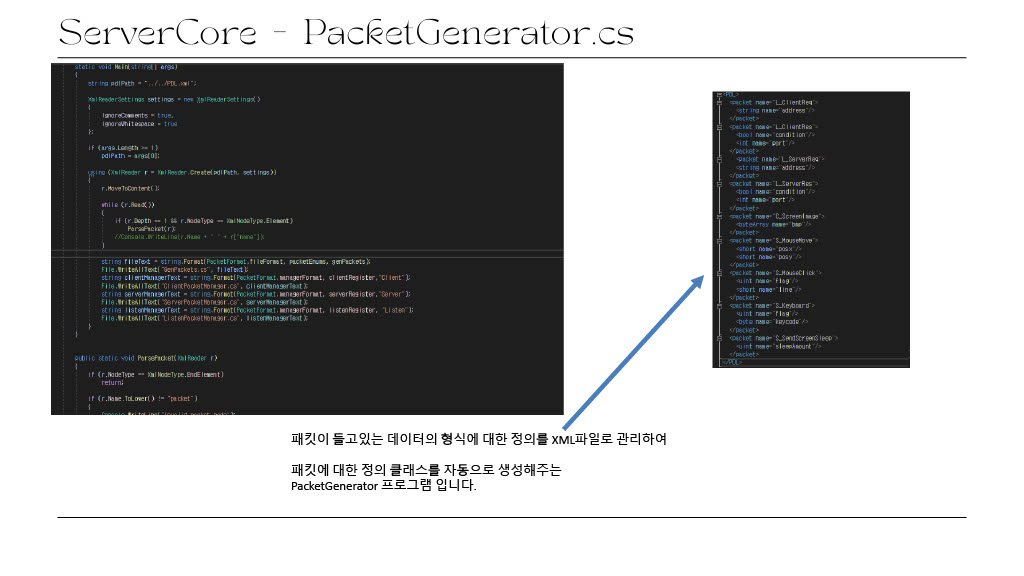Screen dimensions: 1024x576
Task: Collapse the root PDL element node
Action: pyautogui.click(x=718, y=94)
